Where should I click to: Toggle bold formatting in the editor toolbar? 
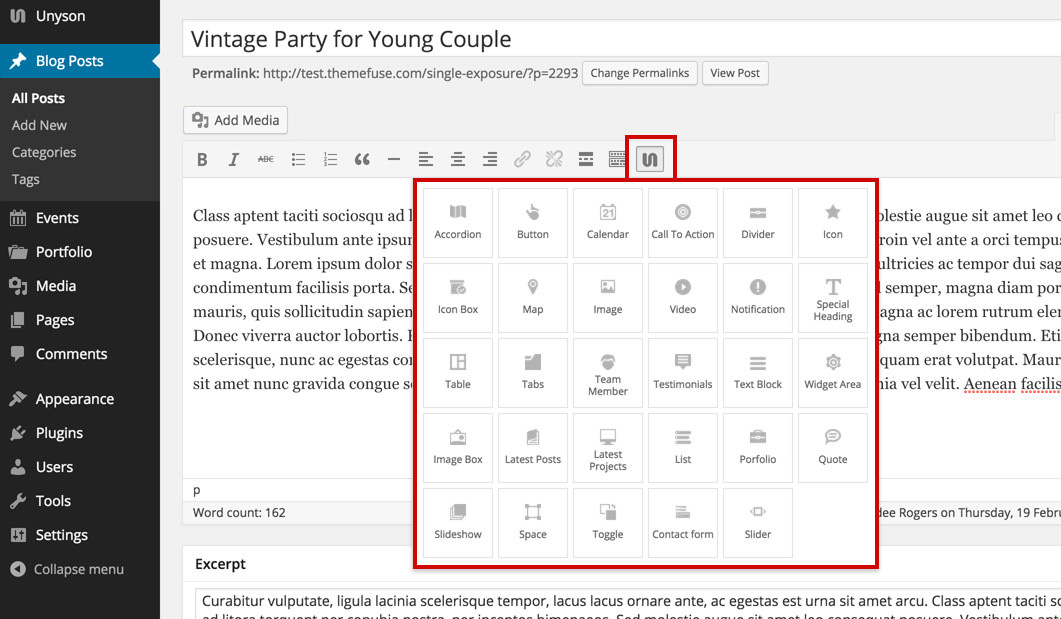tap(202, 160)
